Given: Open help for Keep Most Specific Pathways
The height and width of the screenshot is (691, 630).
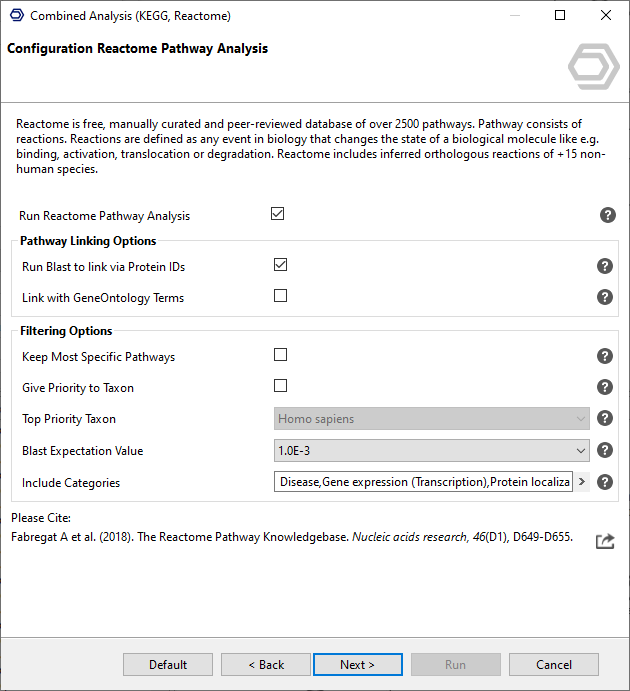Looking at the screenshot, I should tap(604, 356).
